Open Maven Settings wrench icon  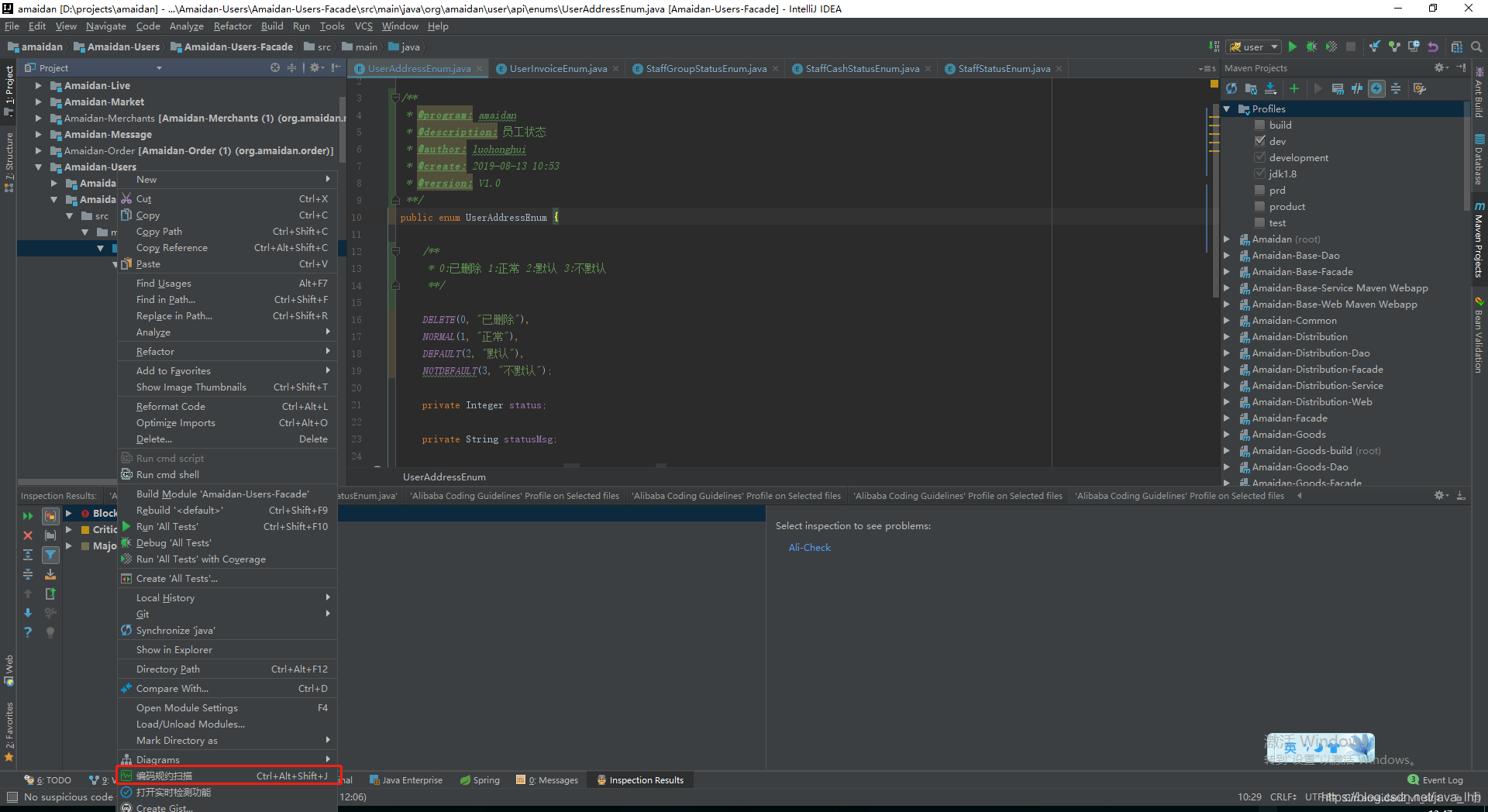[x=1420, y=88]
